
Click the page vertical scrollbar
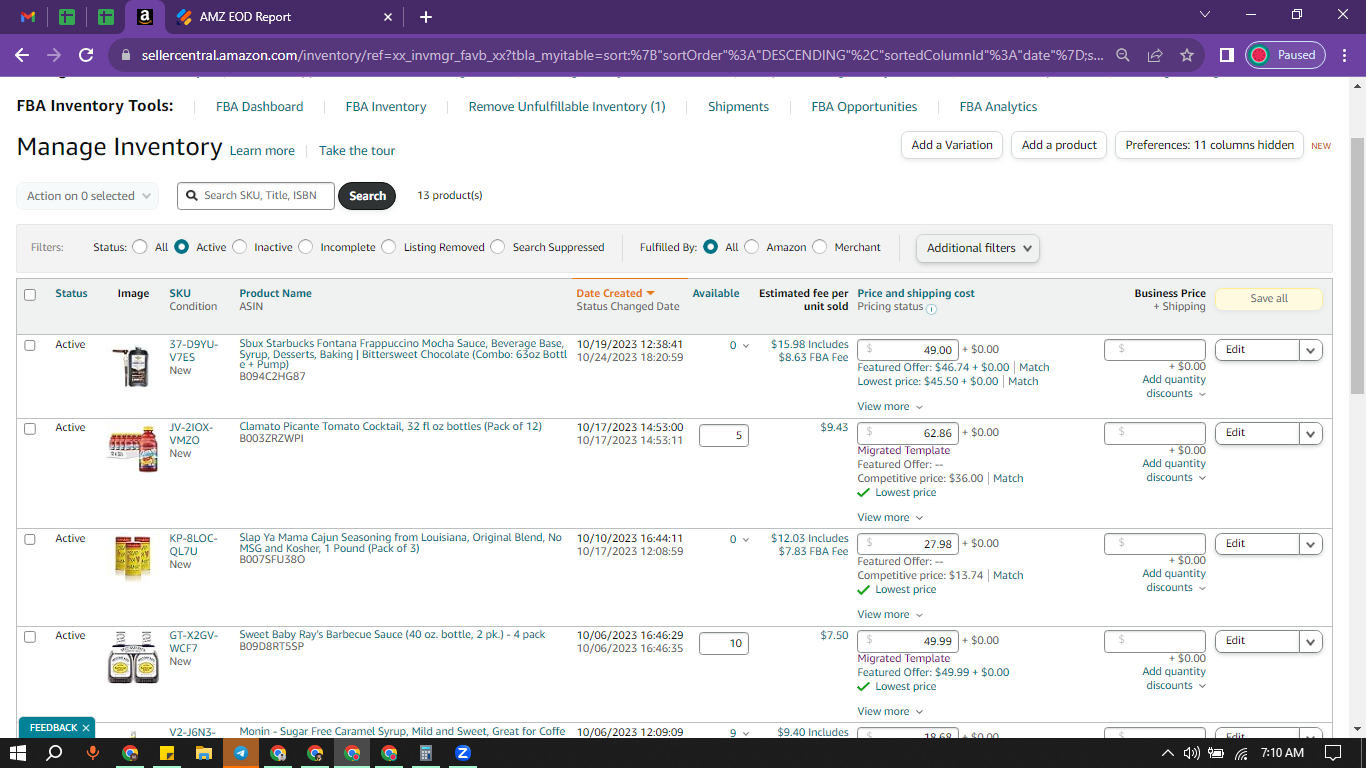click(x=1357, y=265)
